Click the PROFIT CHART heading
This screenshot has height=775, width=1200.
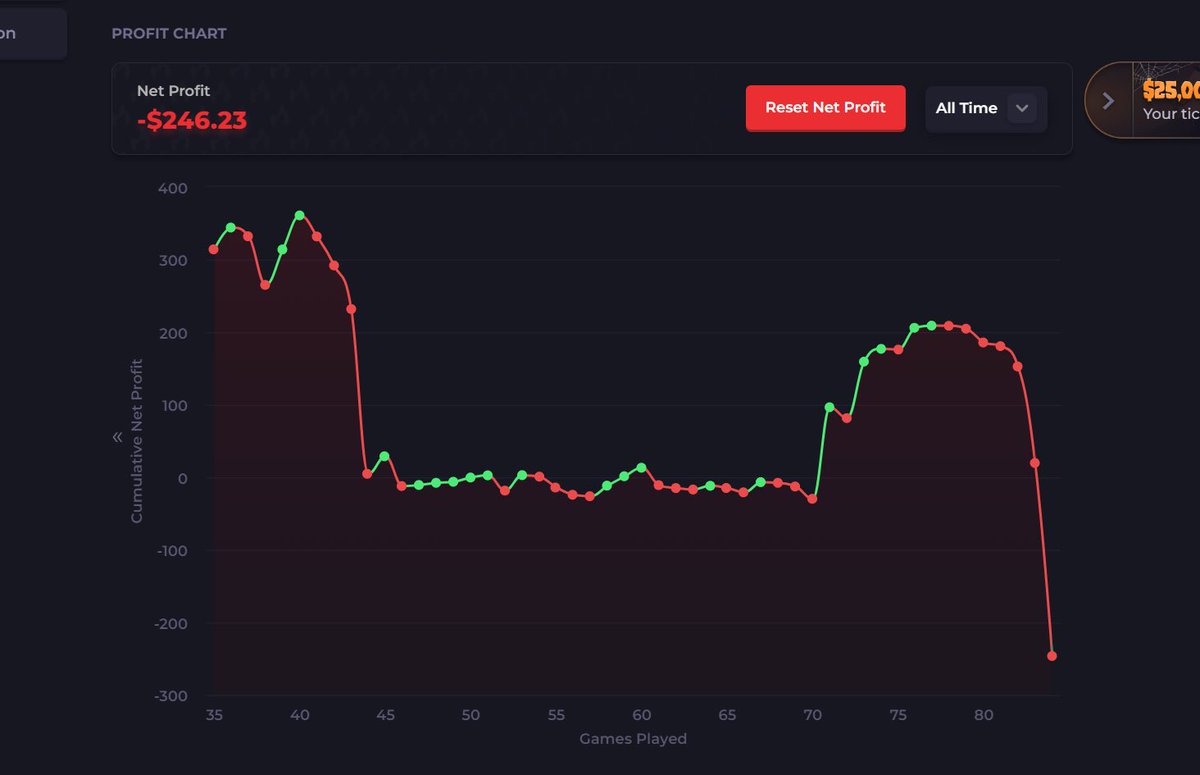pos(169,33)
